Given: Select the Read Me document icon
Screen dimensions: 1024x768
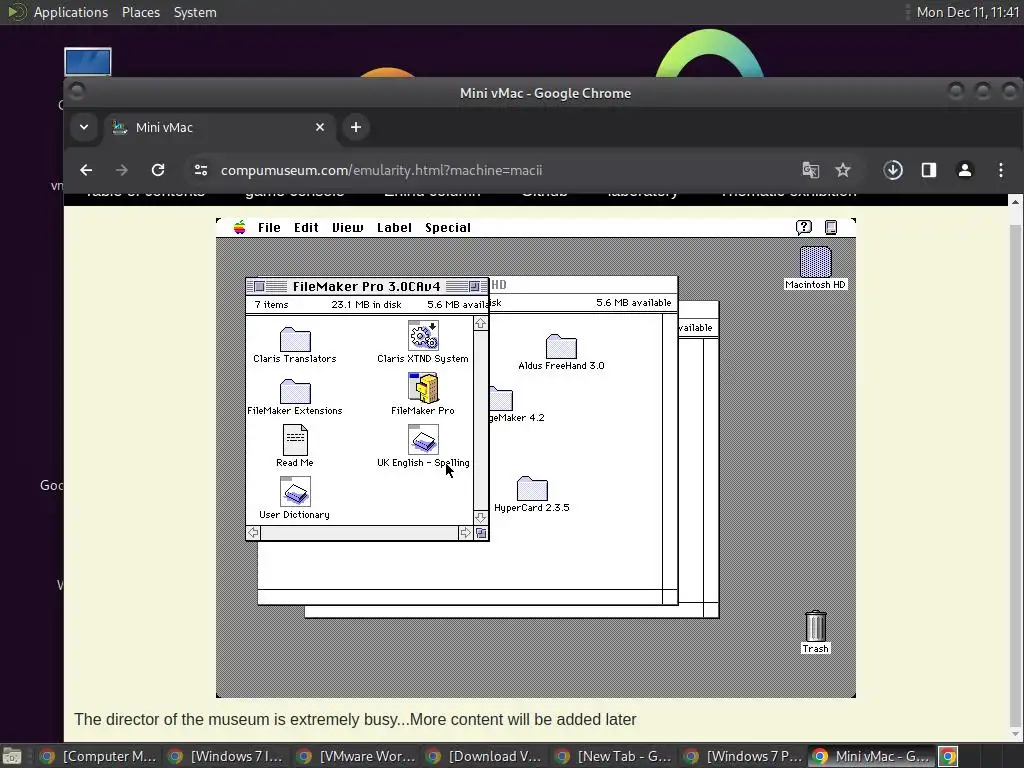Looking at the screenshot, I should click(x=295, y=440).
